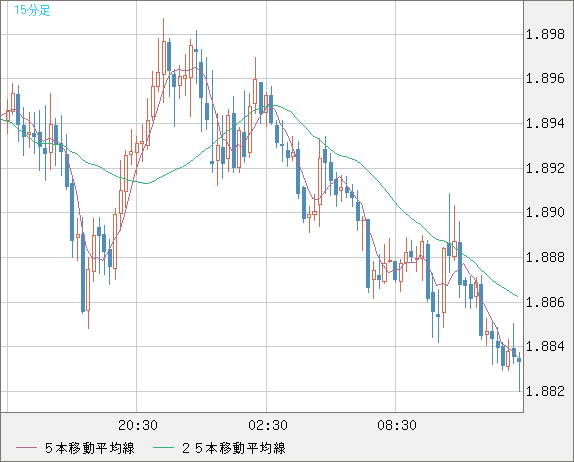Click the 25本移動平均線 legend label

point(234,448)
